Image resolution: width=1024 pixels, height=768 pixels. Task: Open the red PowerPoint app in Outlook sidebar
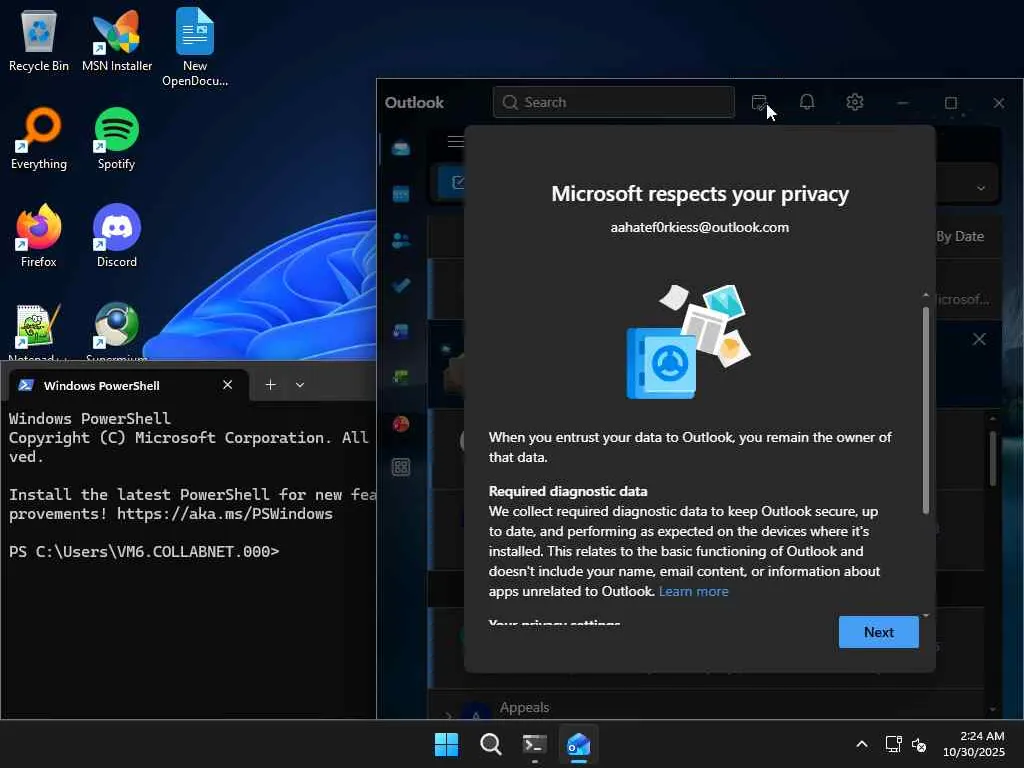click(401, 424)
